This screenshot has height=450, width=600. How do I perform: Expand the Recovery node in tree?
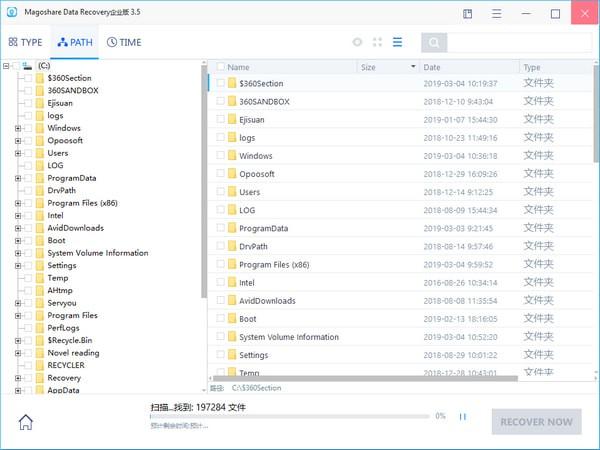(x=18, y=378)
